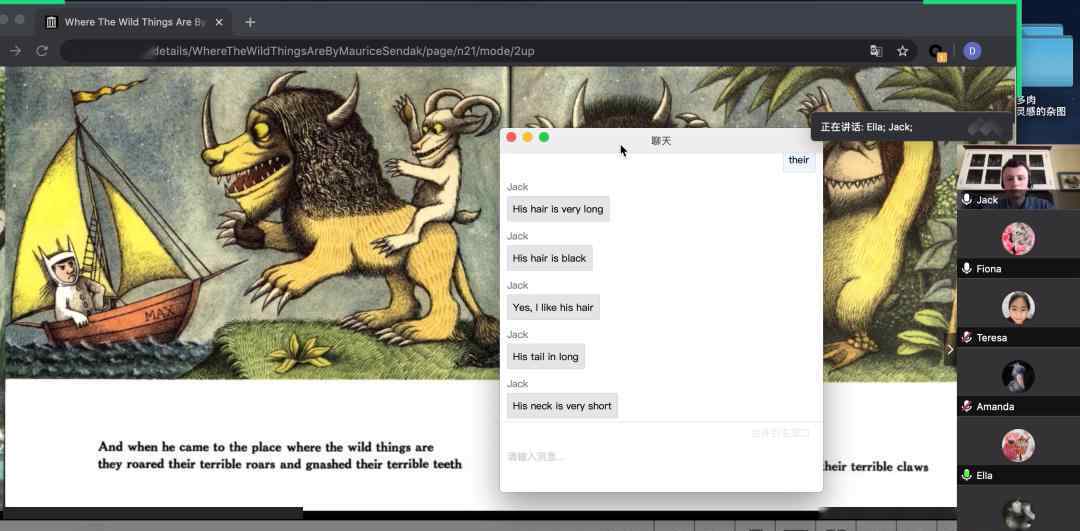This screenshot has height=531, width=1080.
Task: Close the chat window with red button
Action: pos(511,137)
